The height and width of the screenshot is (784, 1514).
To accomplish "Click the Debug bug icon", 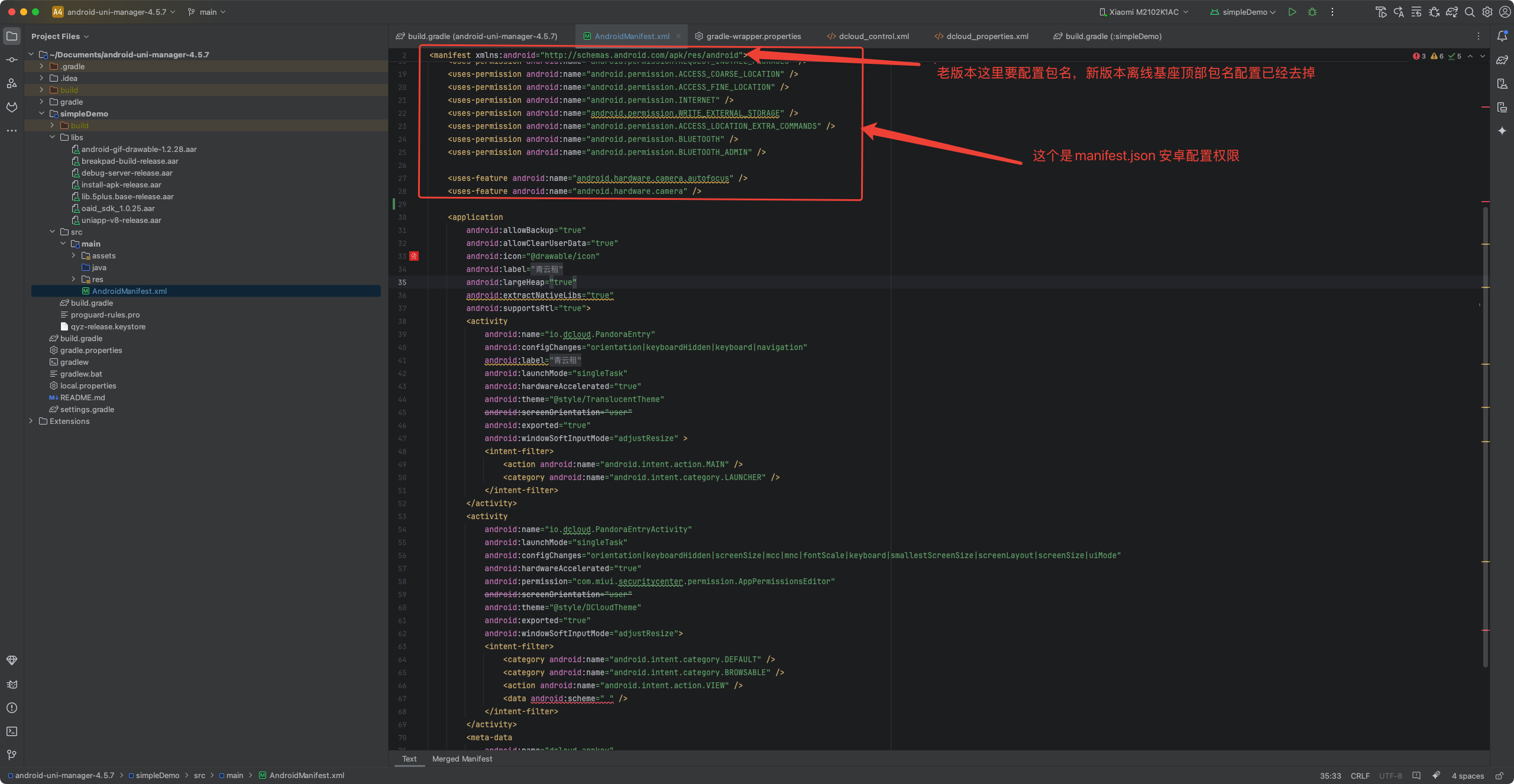I will pyautogui.click(x=1312, y=12).
